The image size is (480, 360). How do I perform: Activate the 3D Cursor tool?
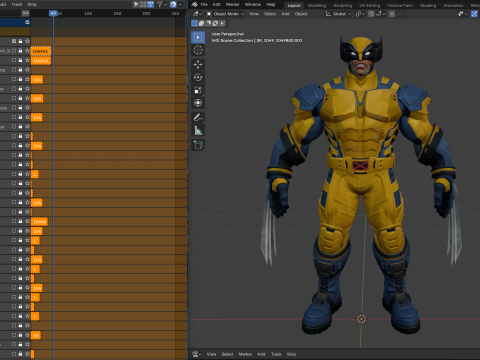click(198, 50)
